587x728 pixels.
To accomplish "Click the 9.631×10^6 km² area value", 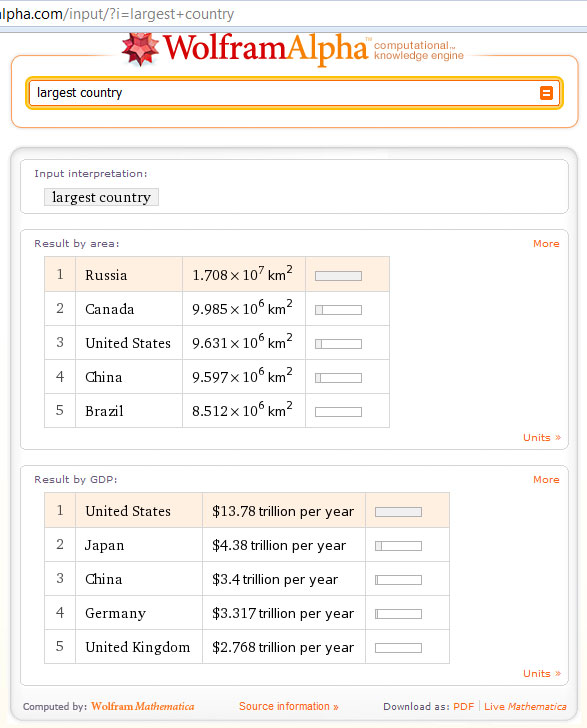I will pyautogui.click(x=242, y=342).
